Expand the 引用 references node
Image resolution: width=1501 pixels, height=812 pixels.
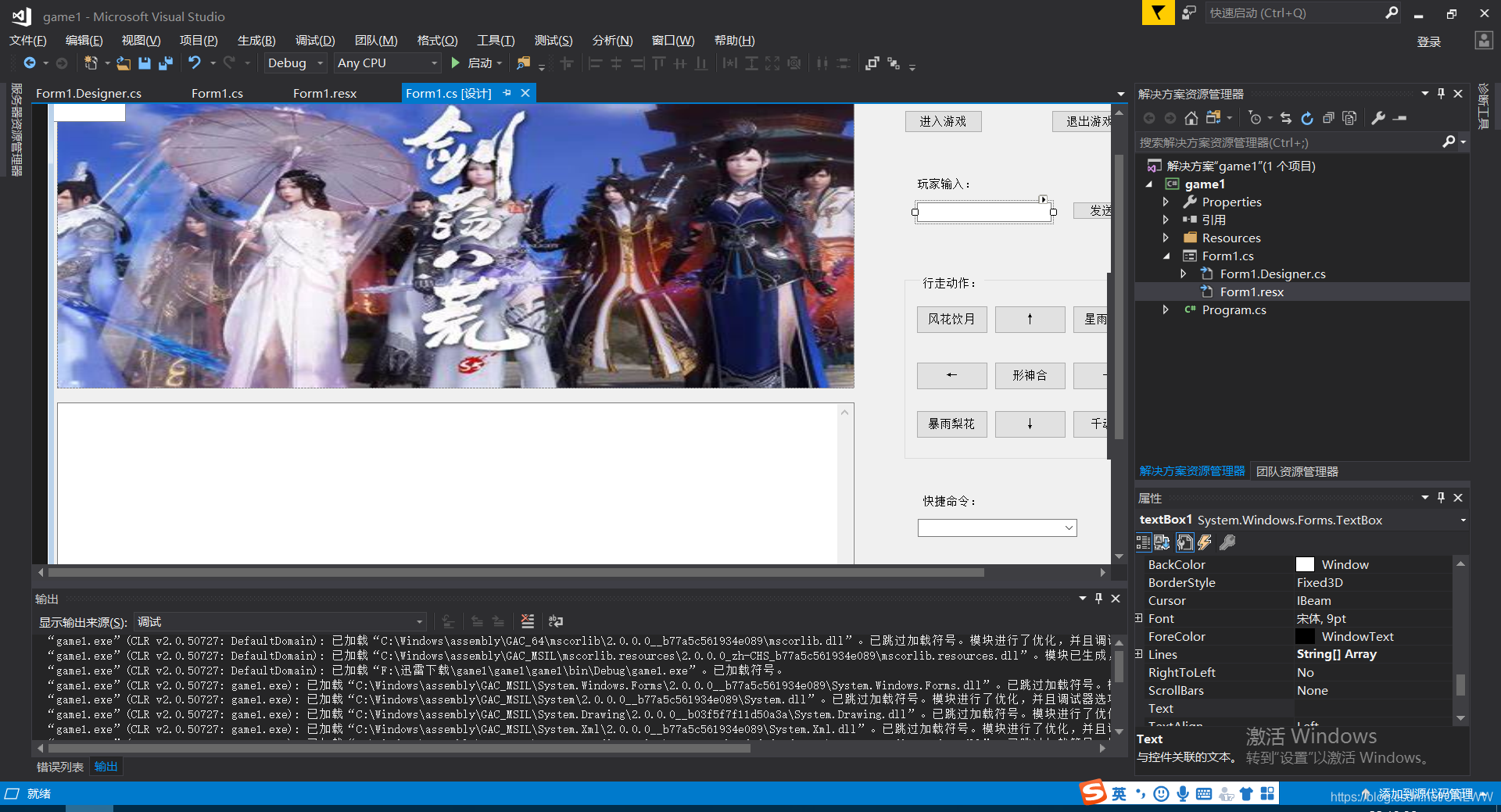(x=1166, y=220)
